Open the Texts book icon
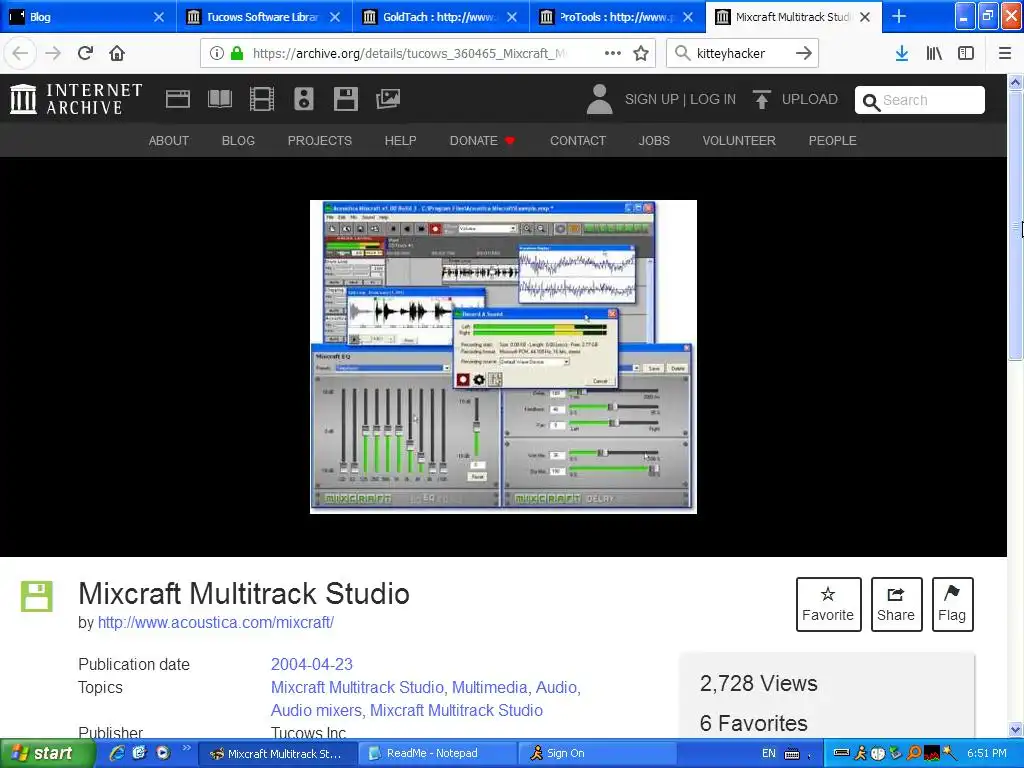Image resolution: width=1024 pixels, height=768 pixels. pos(219,99)
